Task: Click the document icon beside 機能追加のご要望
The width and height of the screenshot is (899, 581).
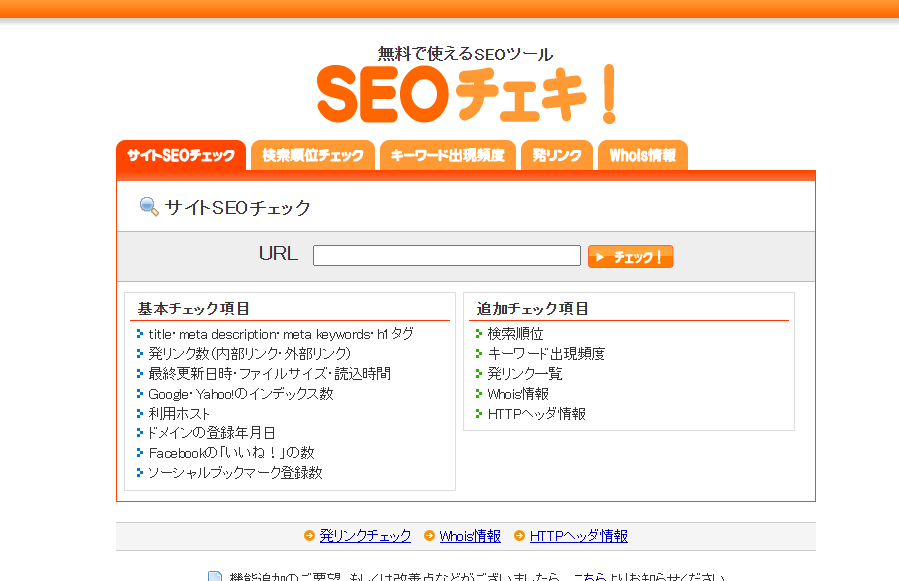Action: 214,576
